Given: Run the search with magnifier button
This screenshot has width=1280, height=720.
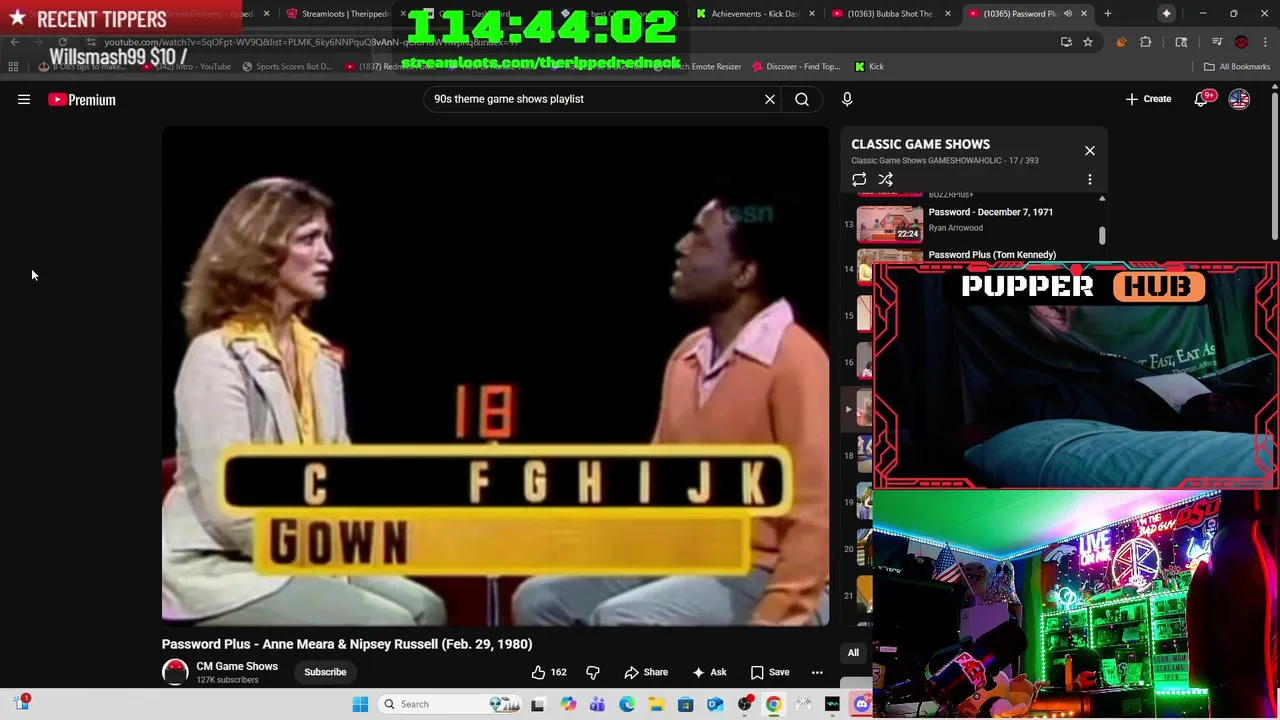Looking at the screenshot, I should click(x=802, y=99).
